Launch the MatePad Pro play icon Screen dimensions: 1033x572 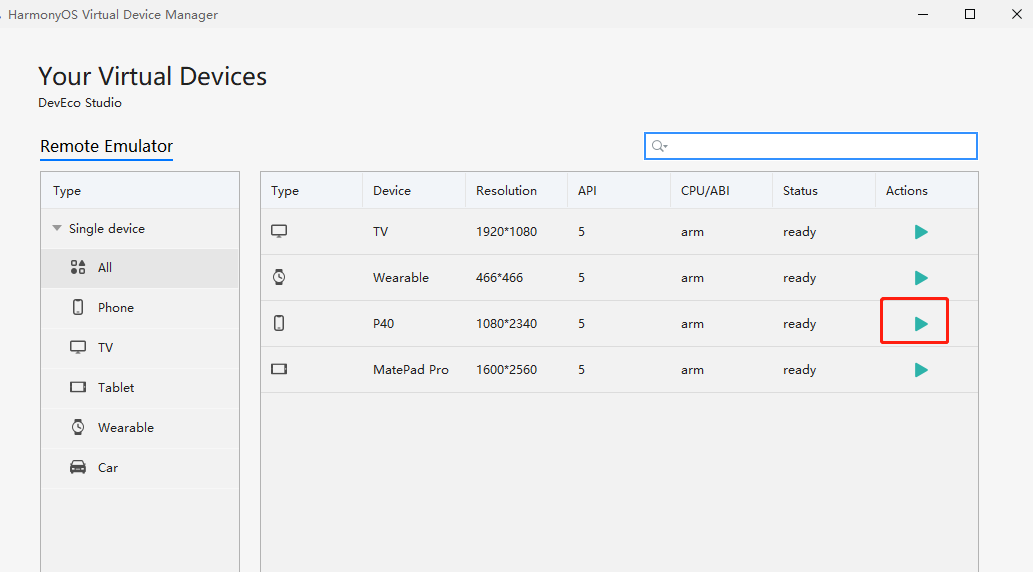921,370
